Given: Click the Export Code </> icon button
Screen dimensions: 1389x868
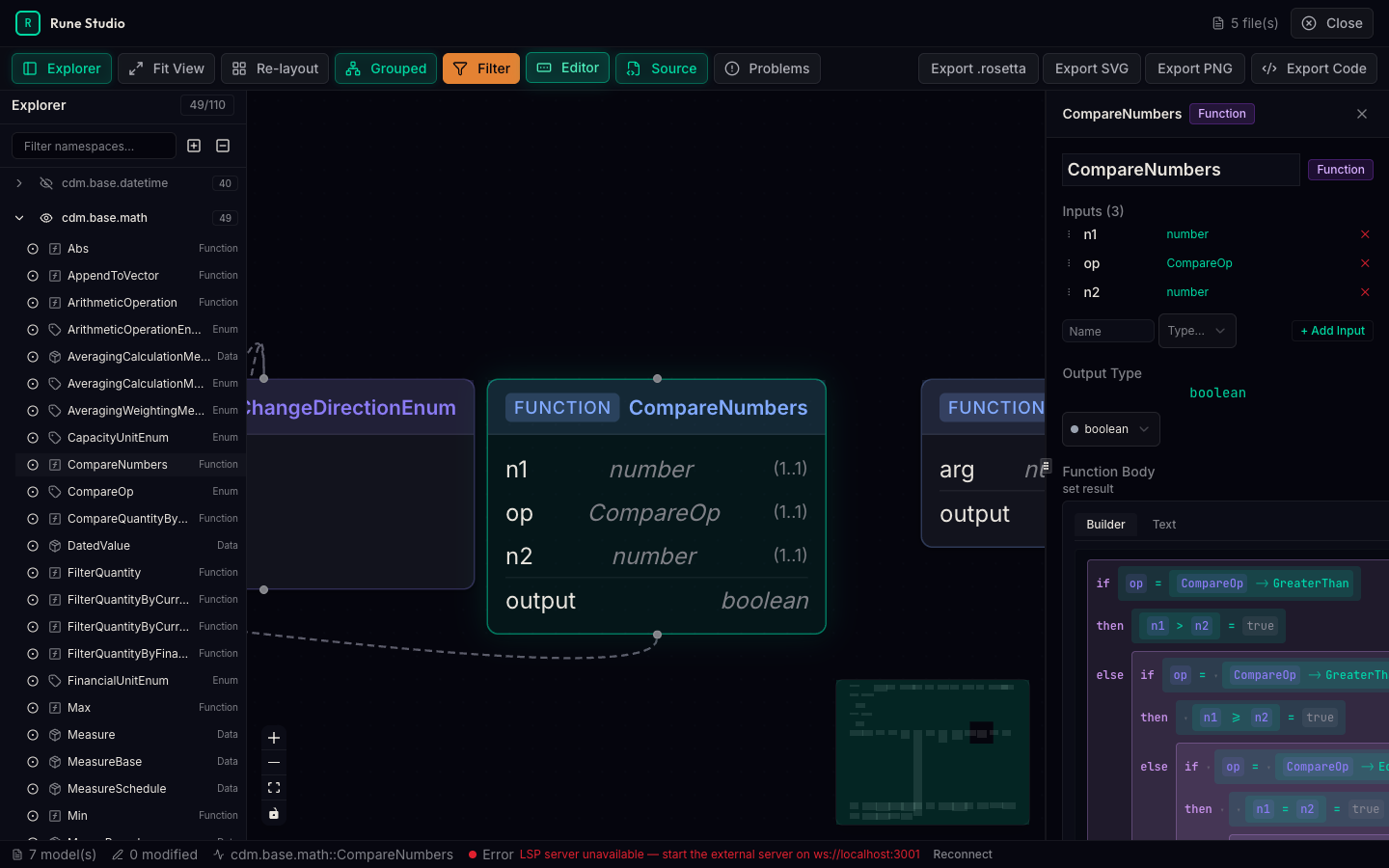Looking at the screenshot, I should coord(1314,68).
